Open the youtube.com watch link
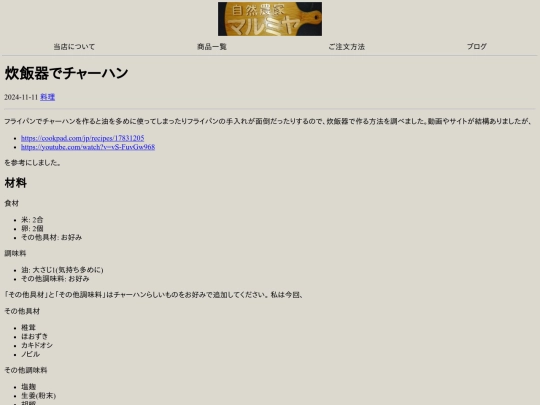540x405 pixels. click(88, 147)
